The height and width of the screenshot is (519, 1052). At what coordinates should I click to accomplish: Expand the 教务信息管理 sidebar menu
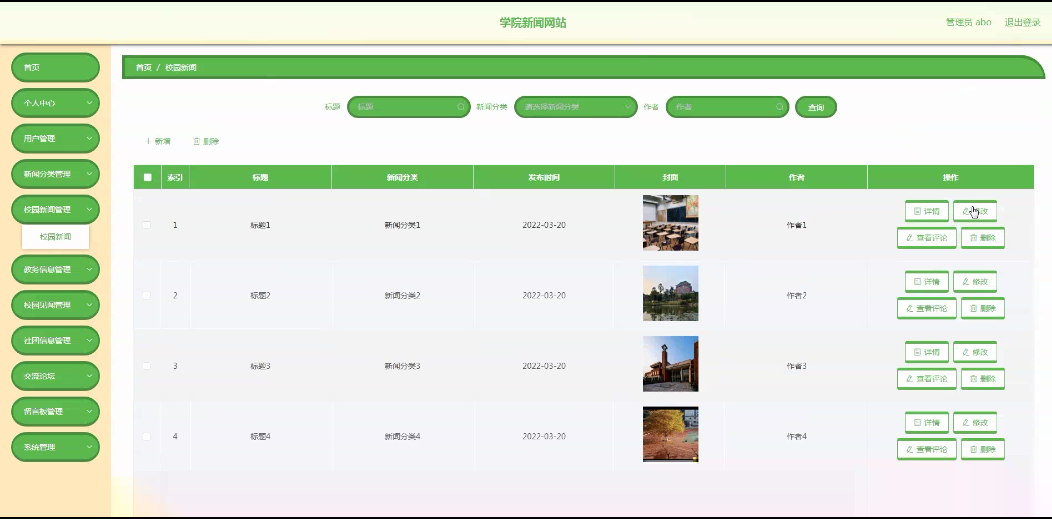point(55,270)
